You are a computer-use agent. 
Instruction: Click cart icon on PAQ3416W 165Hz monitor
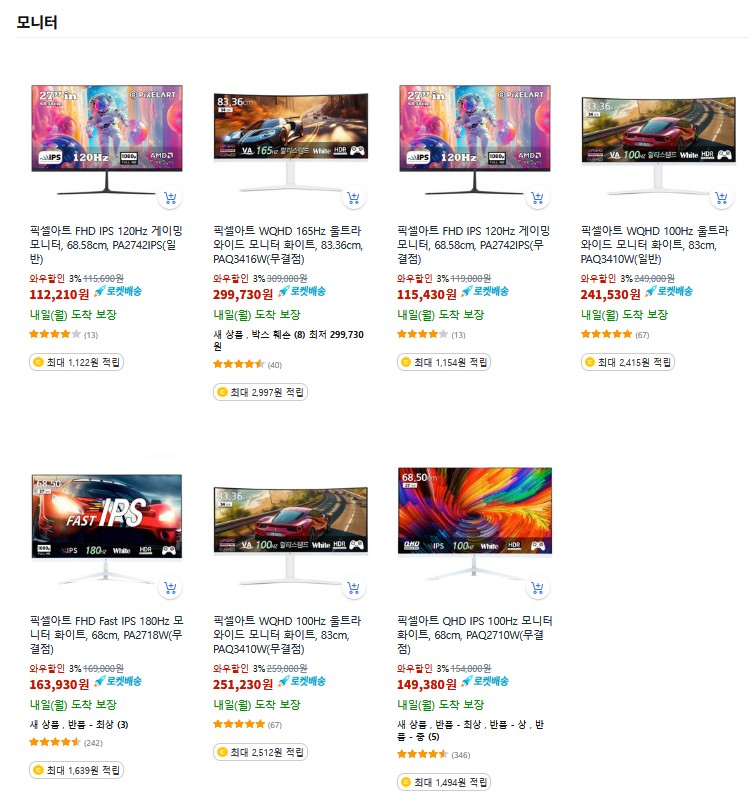(354, 198)
